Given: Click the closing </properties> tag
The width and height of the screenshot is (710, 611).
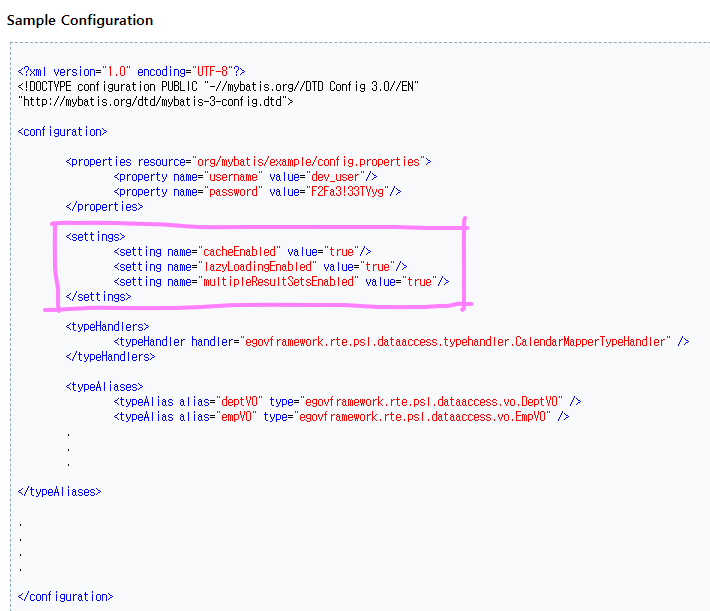Looking at the screenshot, I should [105, 207].
